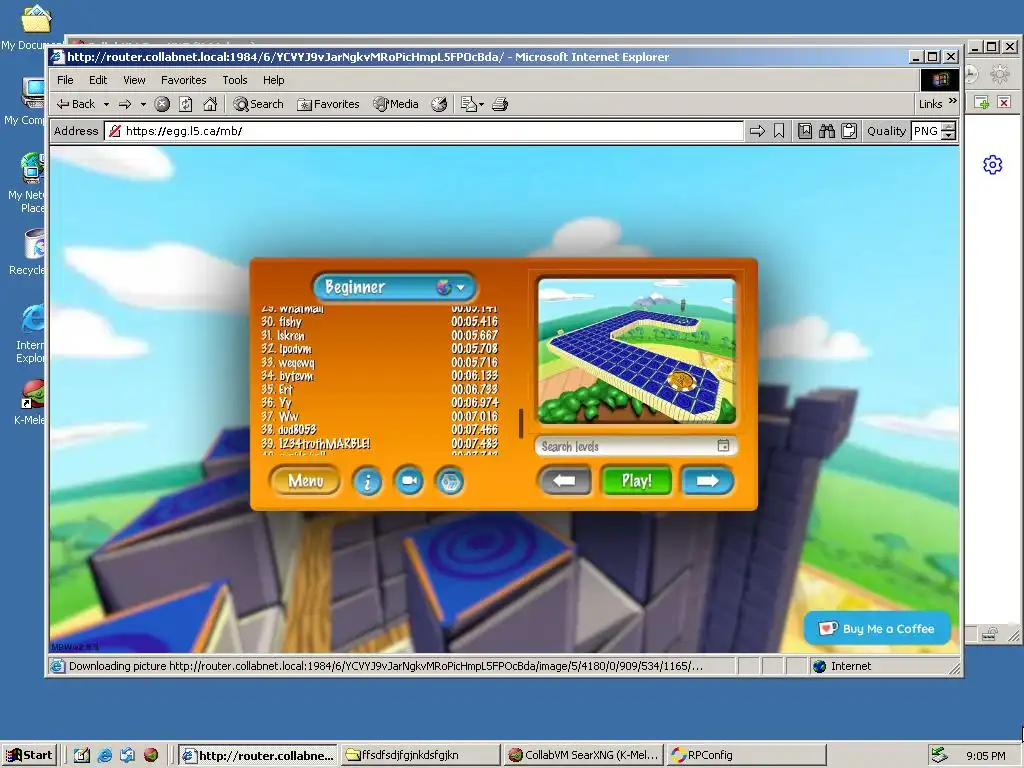The width and height of the screenshot is (1024, 768).
Task: Open the File menu
Action: 65,80
